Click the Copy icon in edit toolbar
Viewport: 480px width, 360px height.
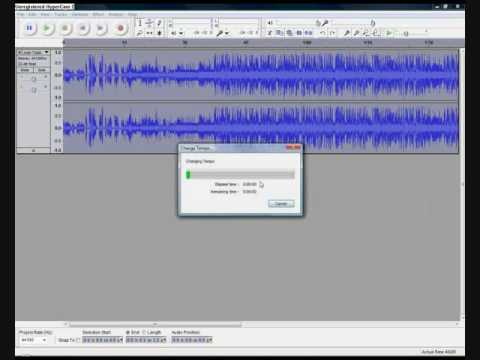[x=279, y=33]
